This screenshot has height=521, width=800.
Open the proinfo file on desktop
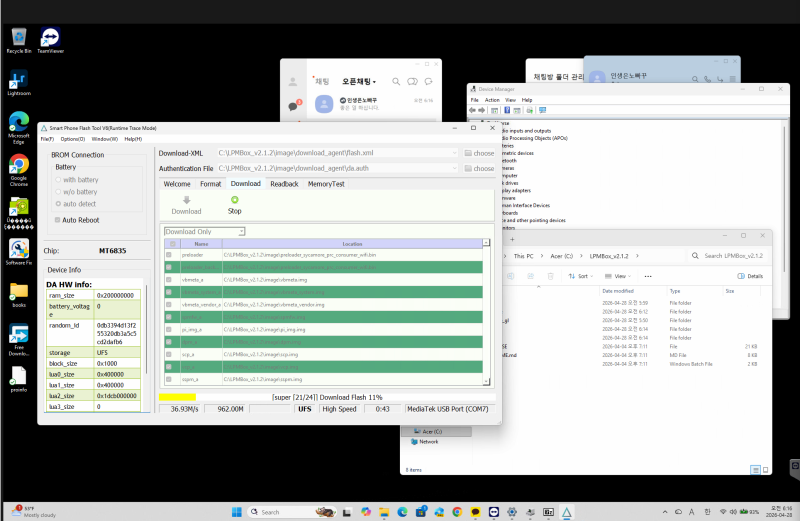click(19, 380)
